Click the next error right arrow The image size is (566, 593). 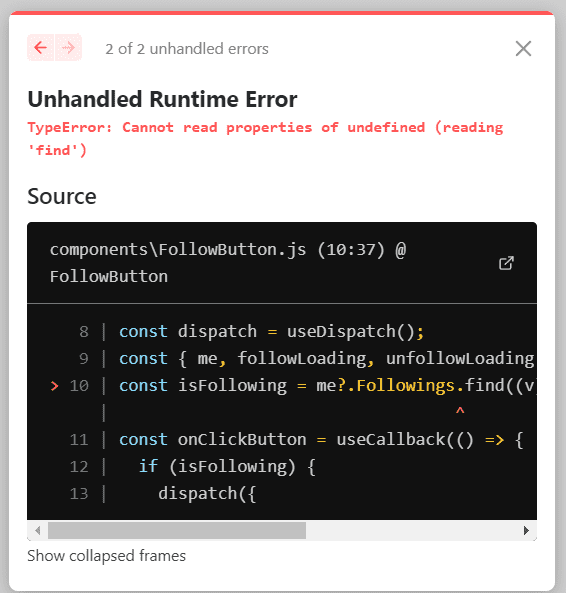[x=68, y=48]
